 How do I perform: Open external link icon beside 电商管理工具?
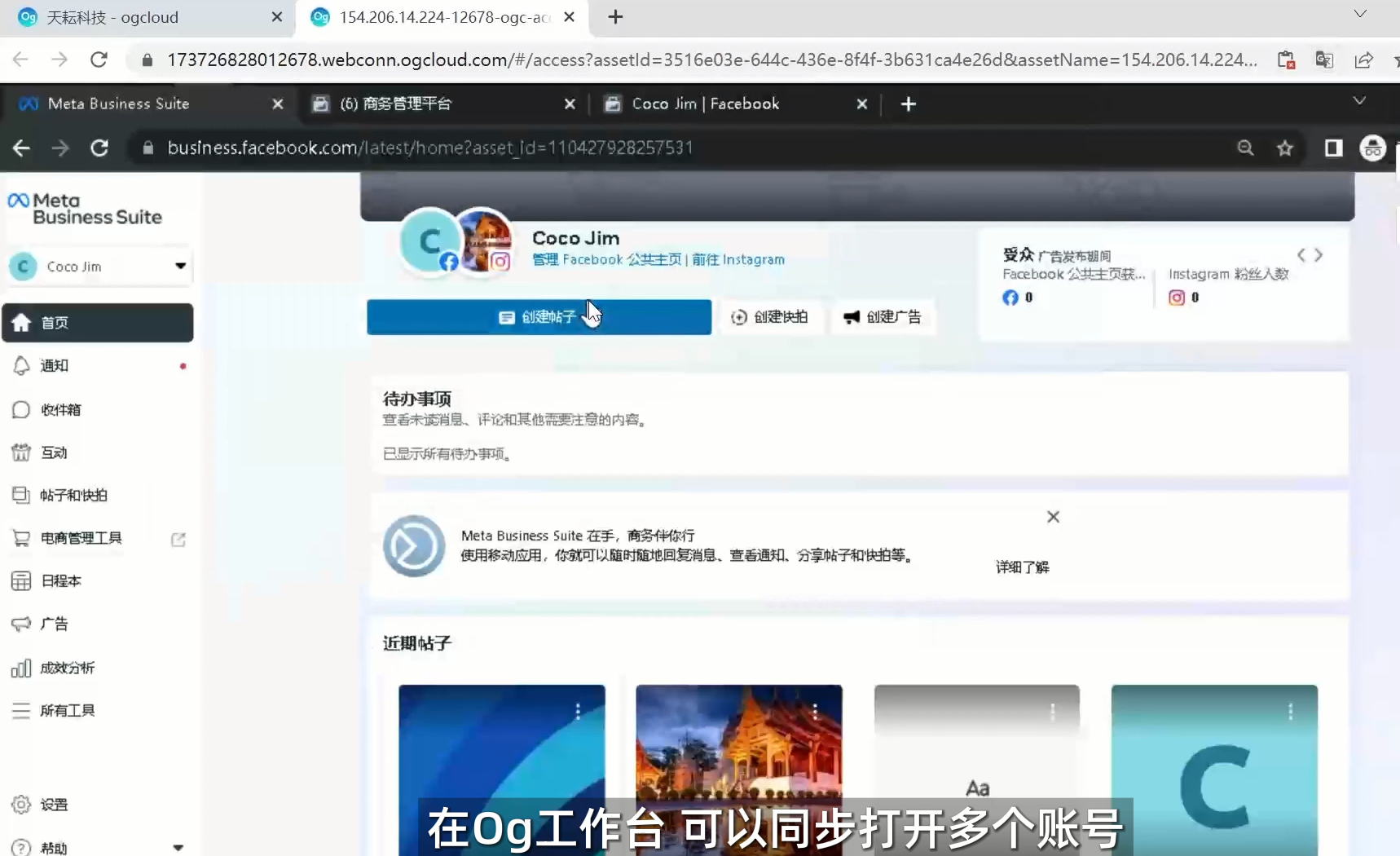(x=178, y=539)
